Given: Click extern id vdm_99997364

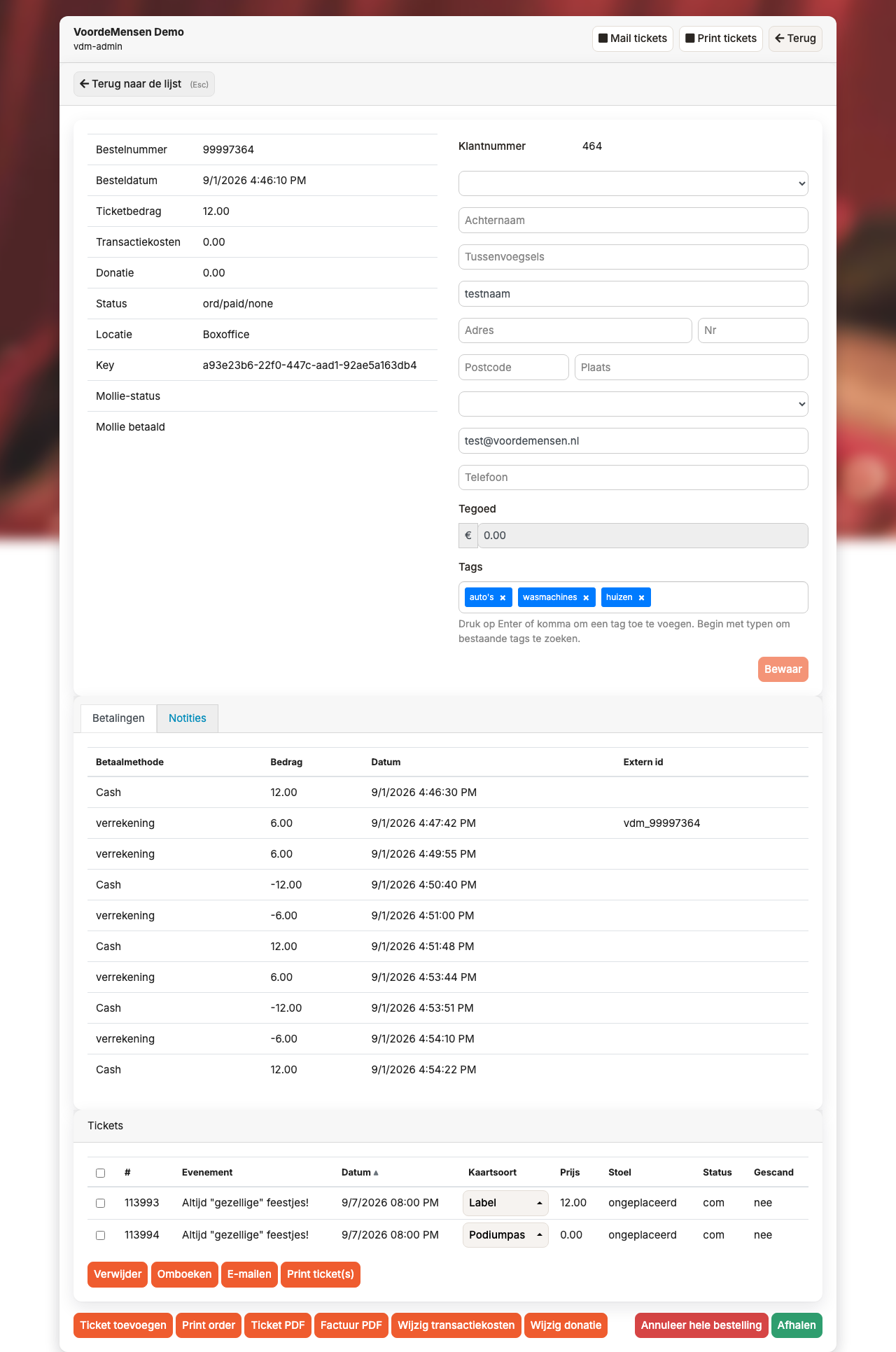Looking at the screenshot, I should pos(661,823).
